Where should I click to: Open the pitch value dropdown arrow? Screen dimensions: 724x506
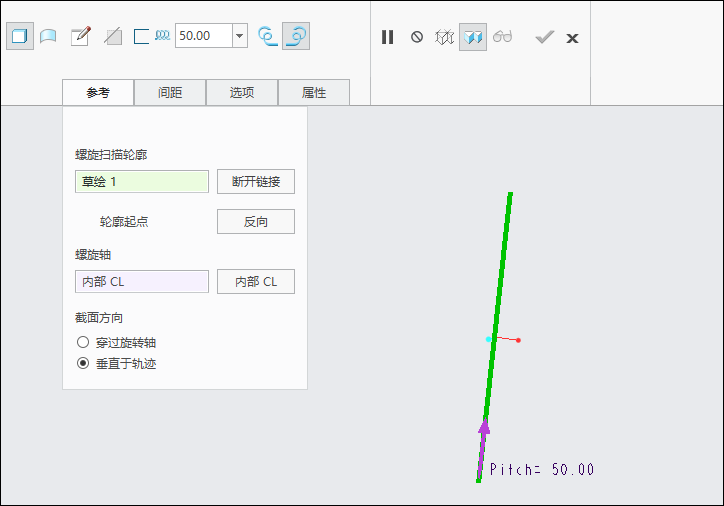click(x=240, y=36)
